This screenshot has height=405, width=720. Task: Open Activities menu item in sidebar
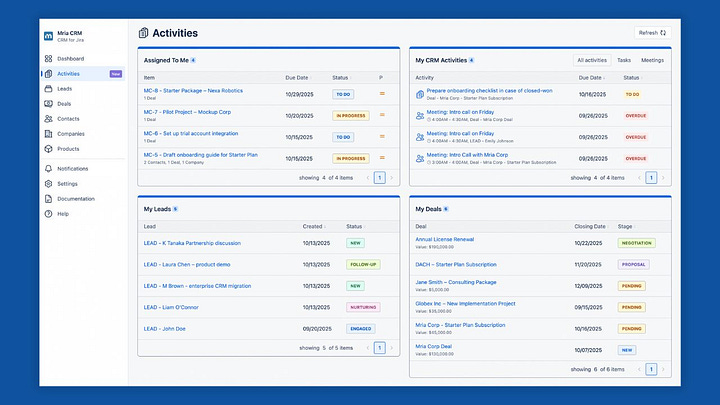click(83, 74)
